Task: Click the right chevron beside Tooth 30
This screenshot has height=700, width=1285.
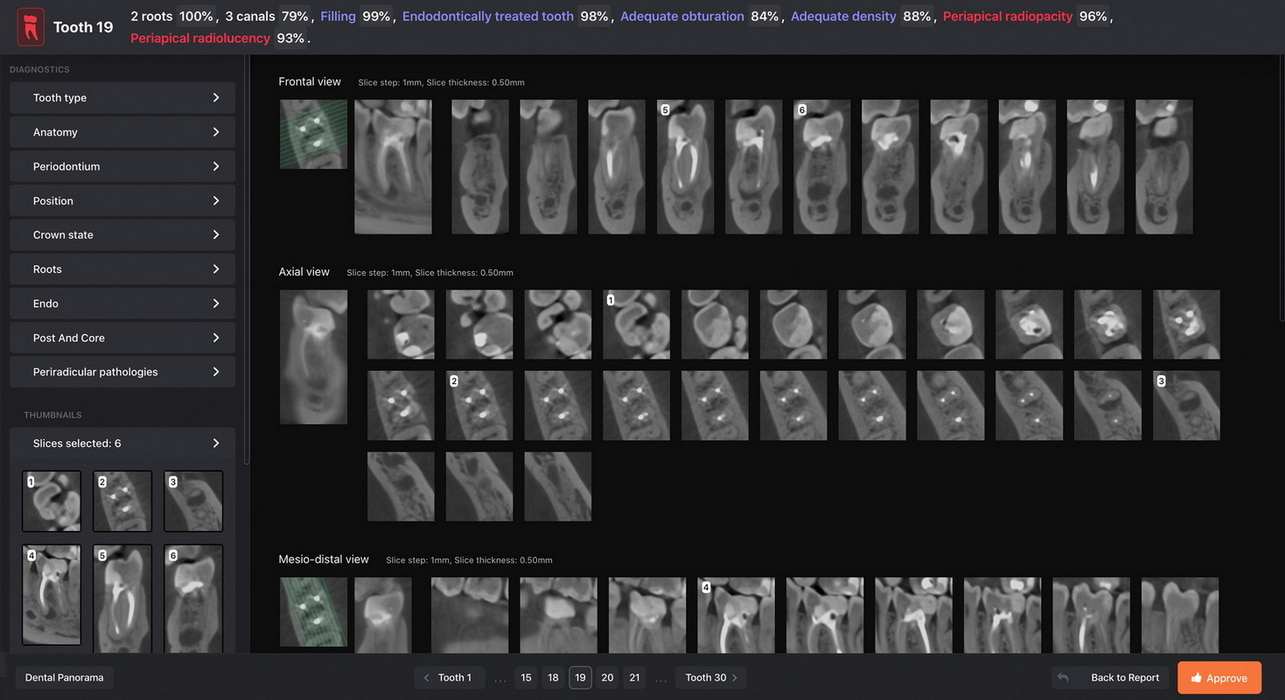Action: [x=734, y=678]
